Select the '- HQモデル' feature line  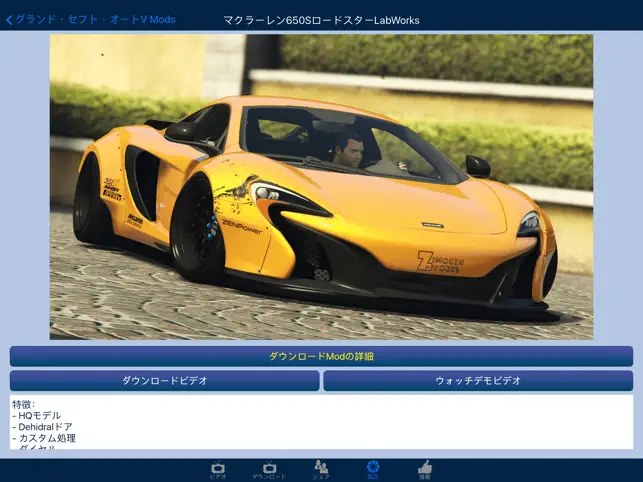36,416
